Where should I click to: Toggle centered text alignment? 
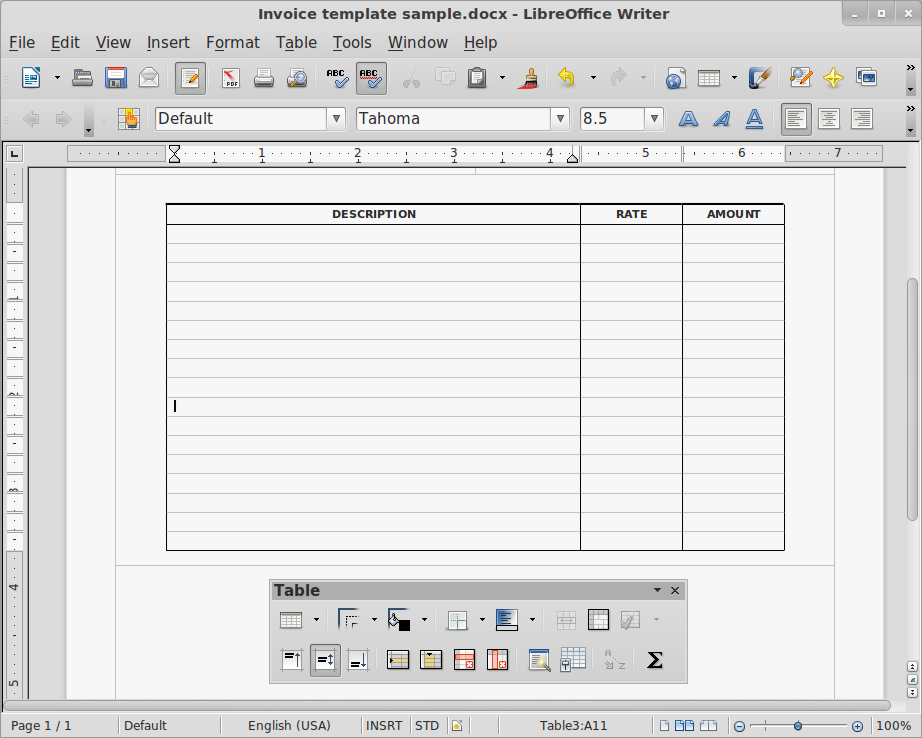coord(829,119)
